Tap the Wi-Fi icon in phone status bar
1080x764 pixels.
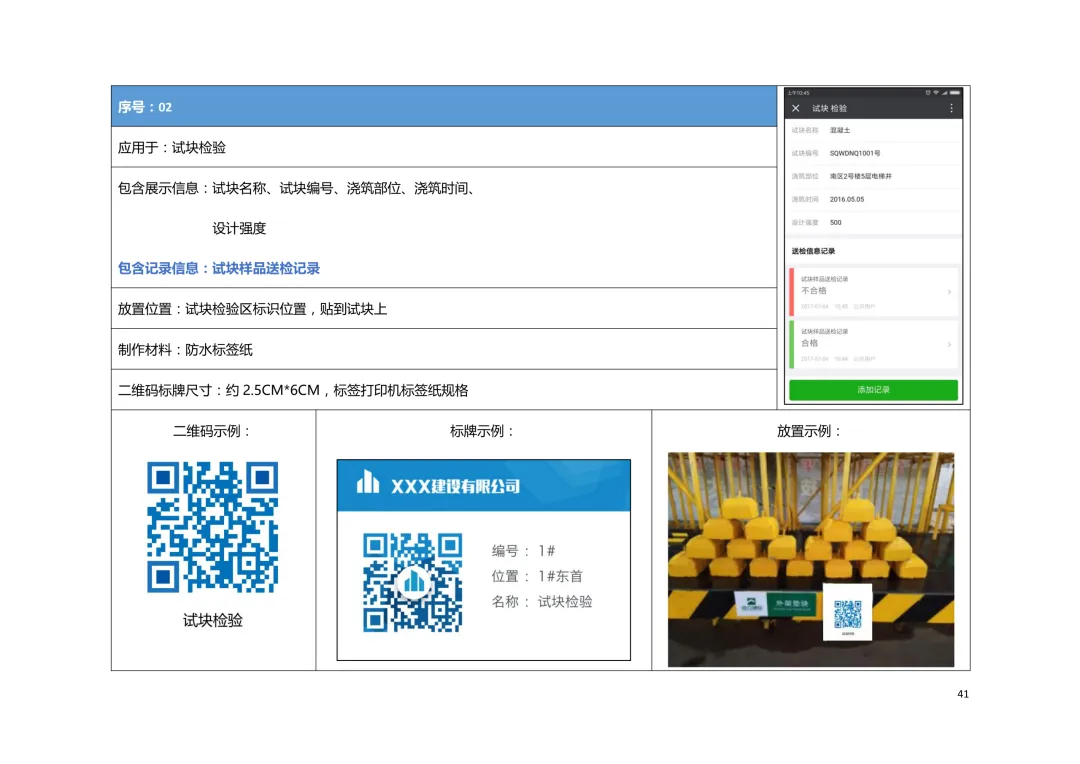pos(936,92)
